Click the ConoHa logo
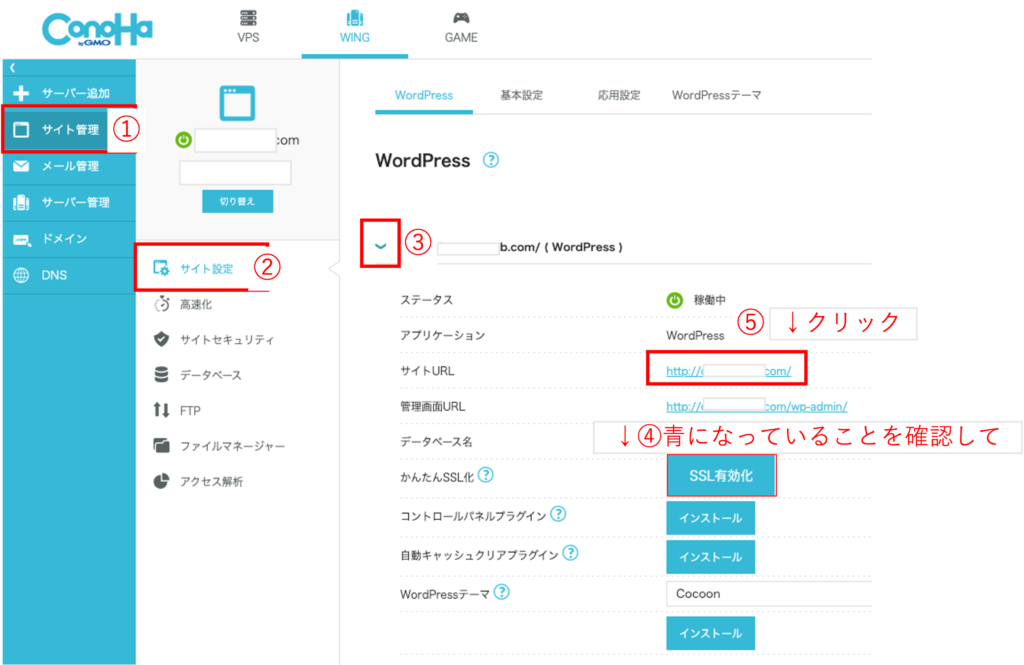 click(x=97, y=30)
